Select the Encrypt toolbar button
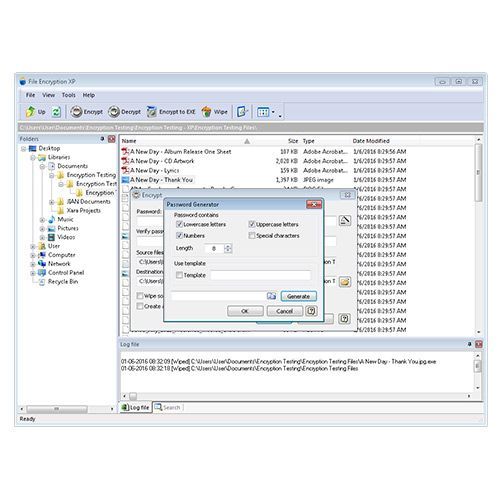Viewport: 500px width, 500px height. [x=87, y=112]
